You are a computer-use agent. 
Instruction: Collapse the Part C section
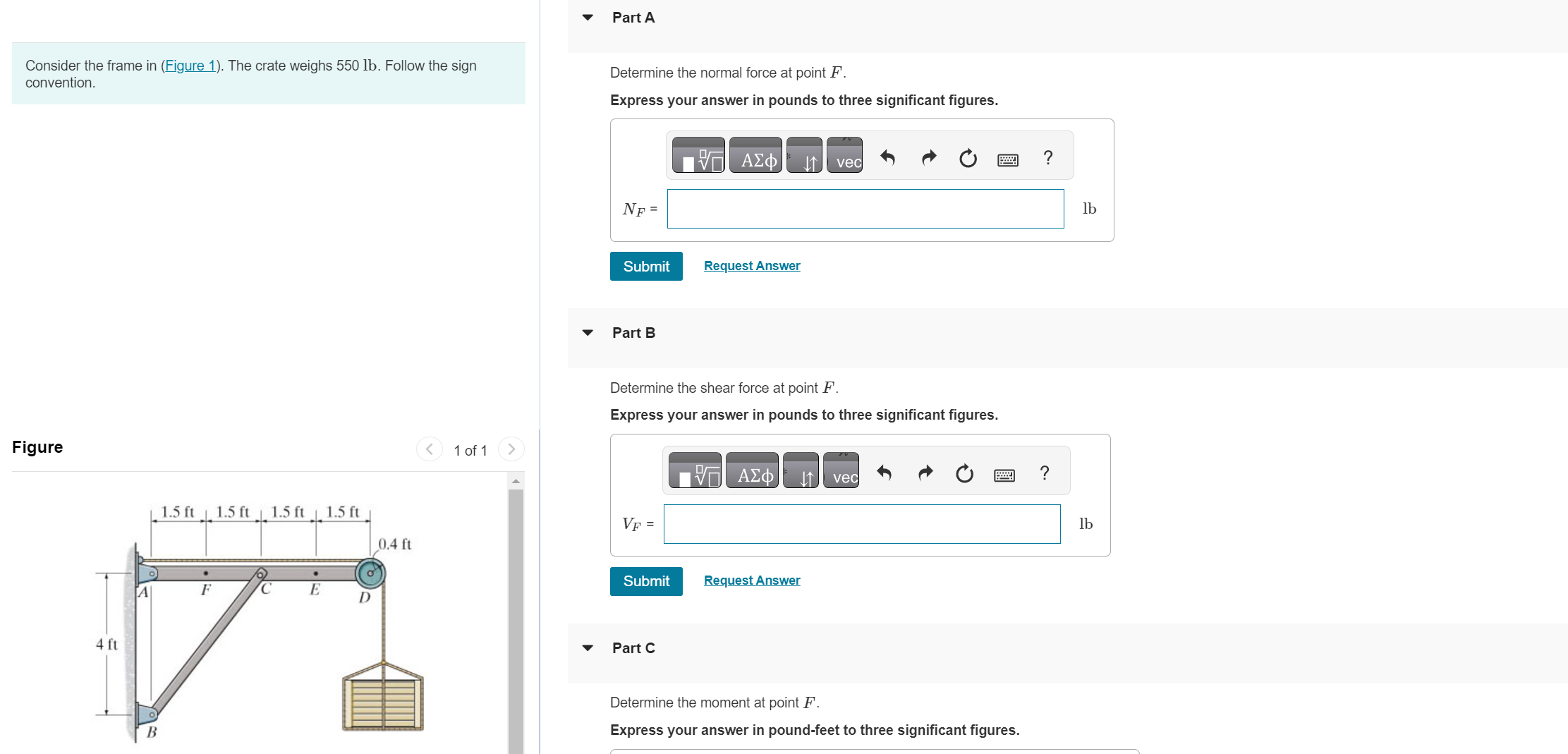[x=588, y=648]
